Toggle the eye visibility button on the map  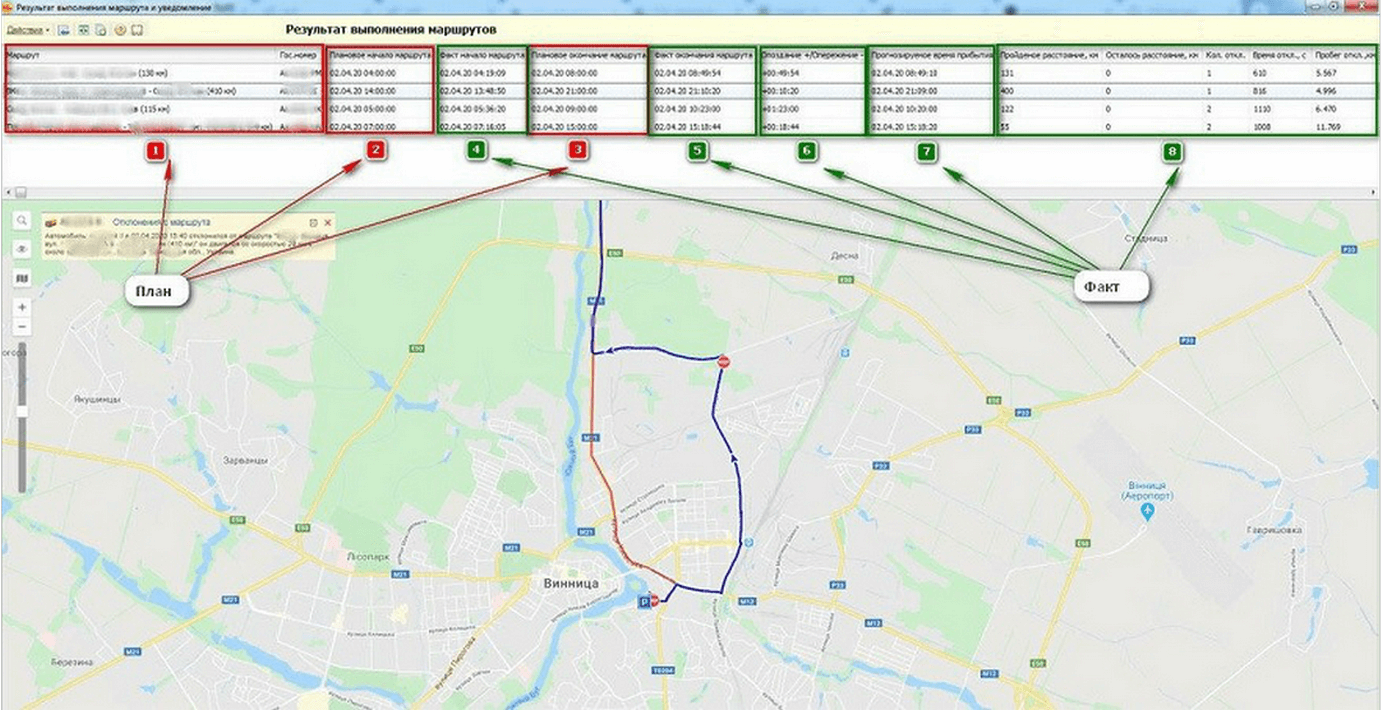point(21,249)
